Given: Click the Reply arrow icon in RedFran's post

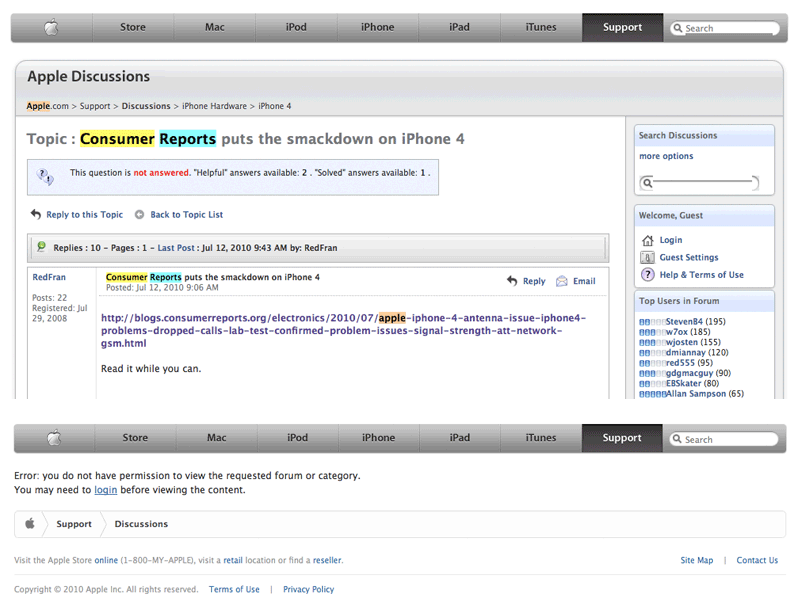Looking at the screenshot, I should 512,281.
